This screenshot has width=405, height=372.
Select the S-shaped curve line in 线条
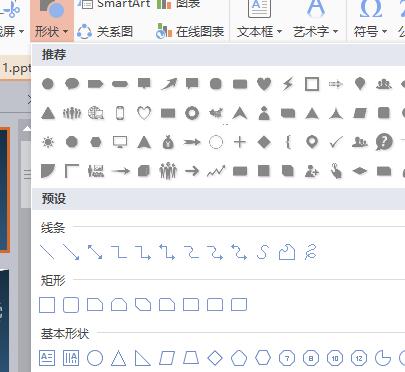coord(263,252)
